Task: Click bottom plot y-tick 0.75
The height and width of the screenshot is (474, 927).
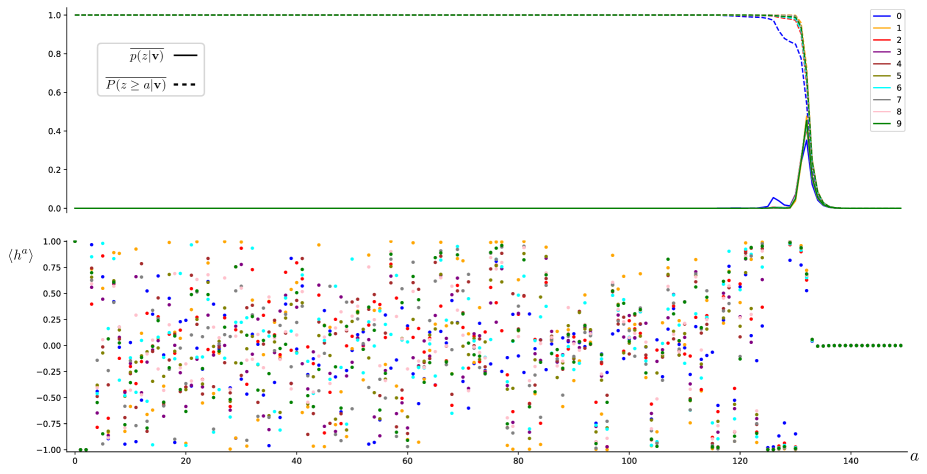Action: 51,267
